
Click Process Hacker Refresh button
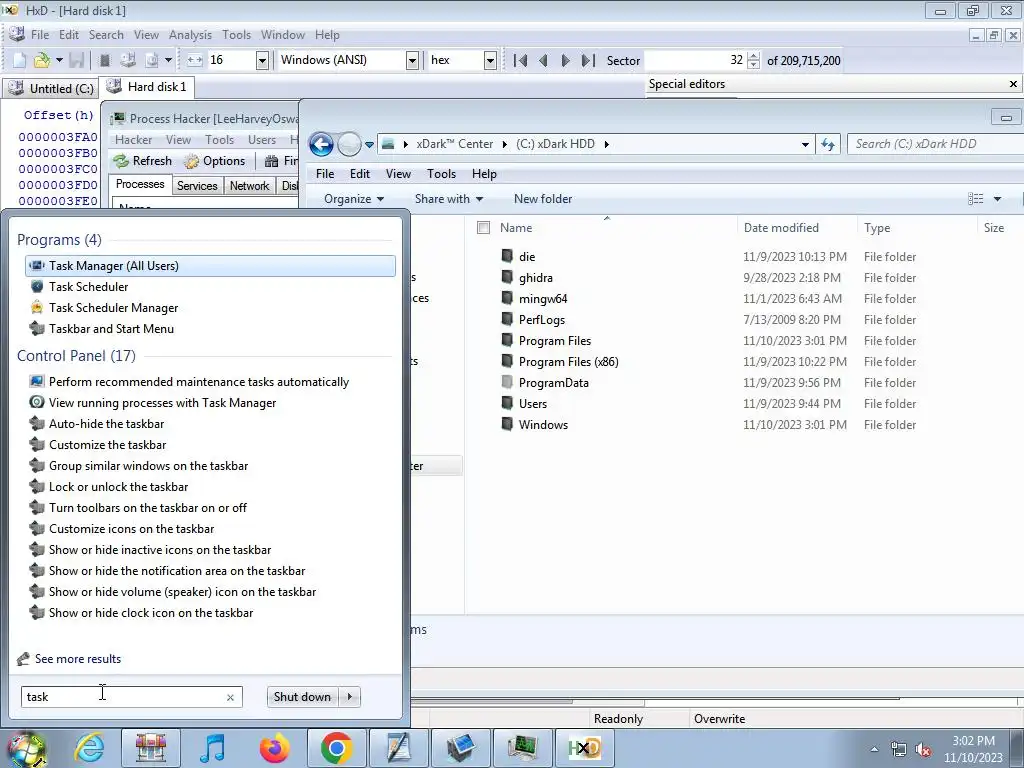pos(142,161)
